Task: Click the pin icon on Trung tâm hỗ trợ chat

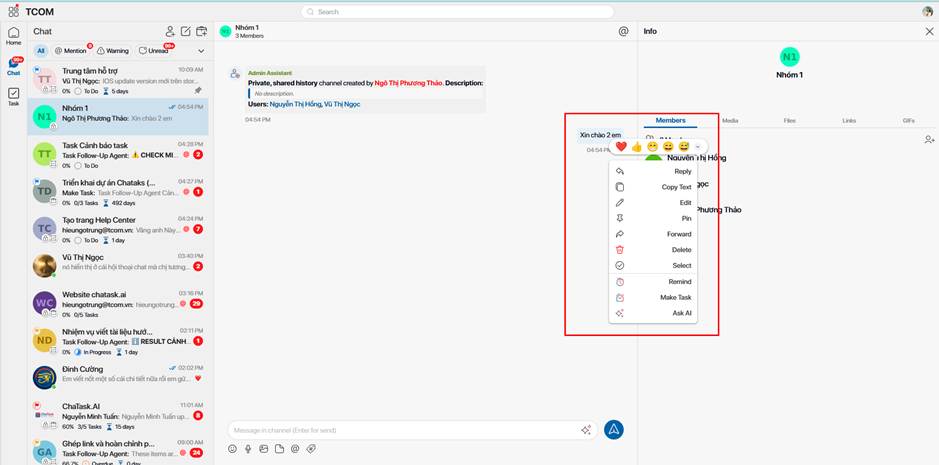Action: (x=198, y=90)
